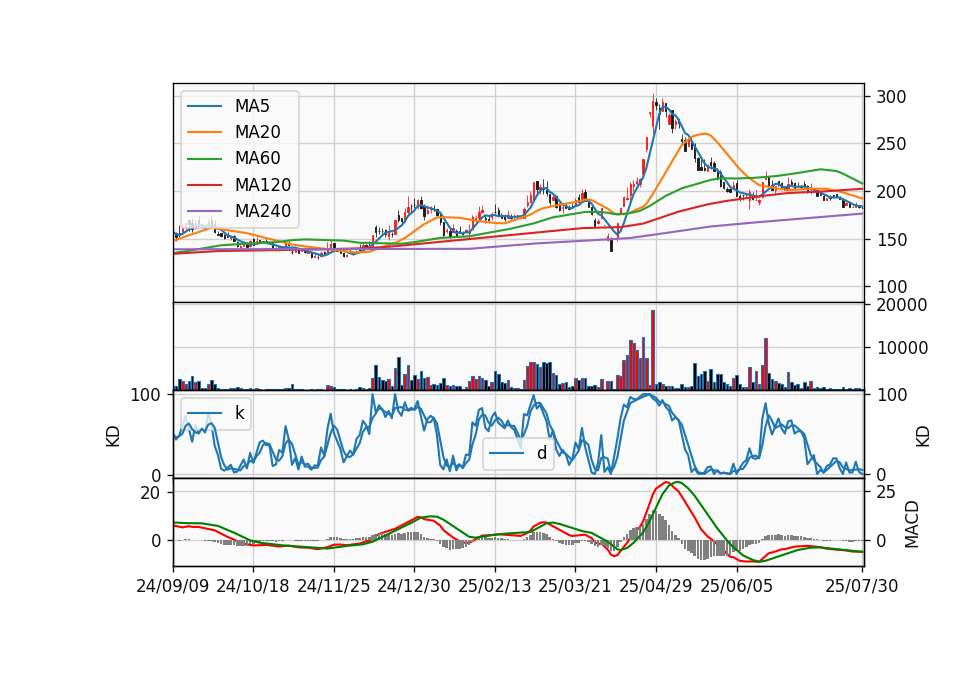Click the 25 tick on MACD right axis
The height and width of the screenshot is (690, 960).
[886, 492]
